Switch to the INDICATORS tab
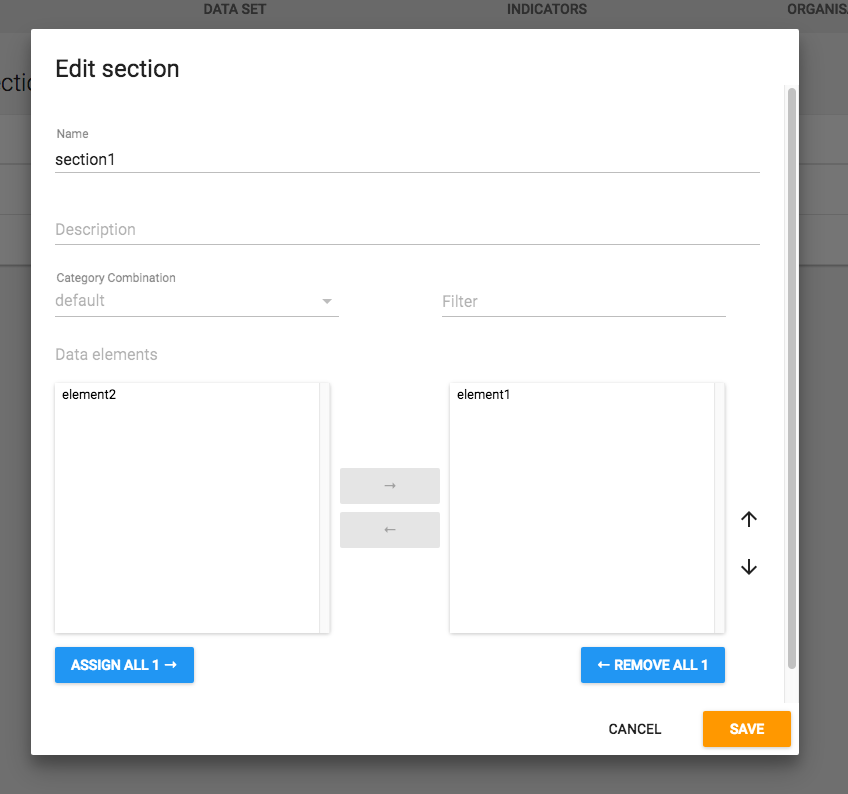848x794 pixels. (x=546, y=9)
